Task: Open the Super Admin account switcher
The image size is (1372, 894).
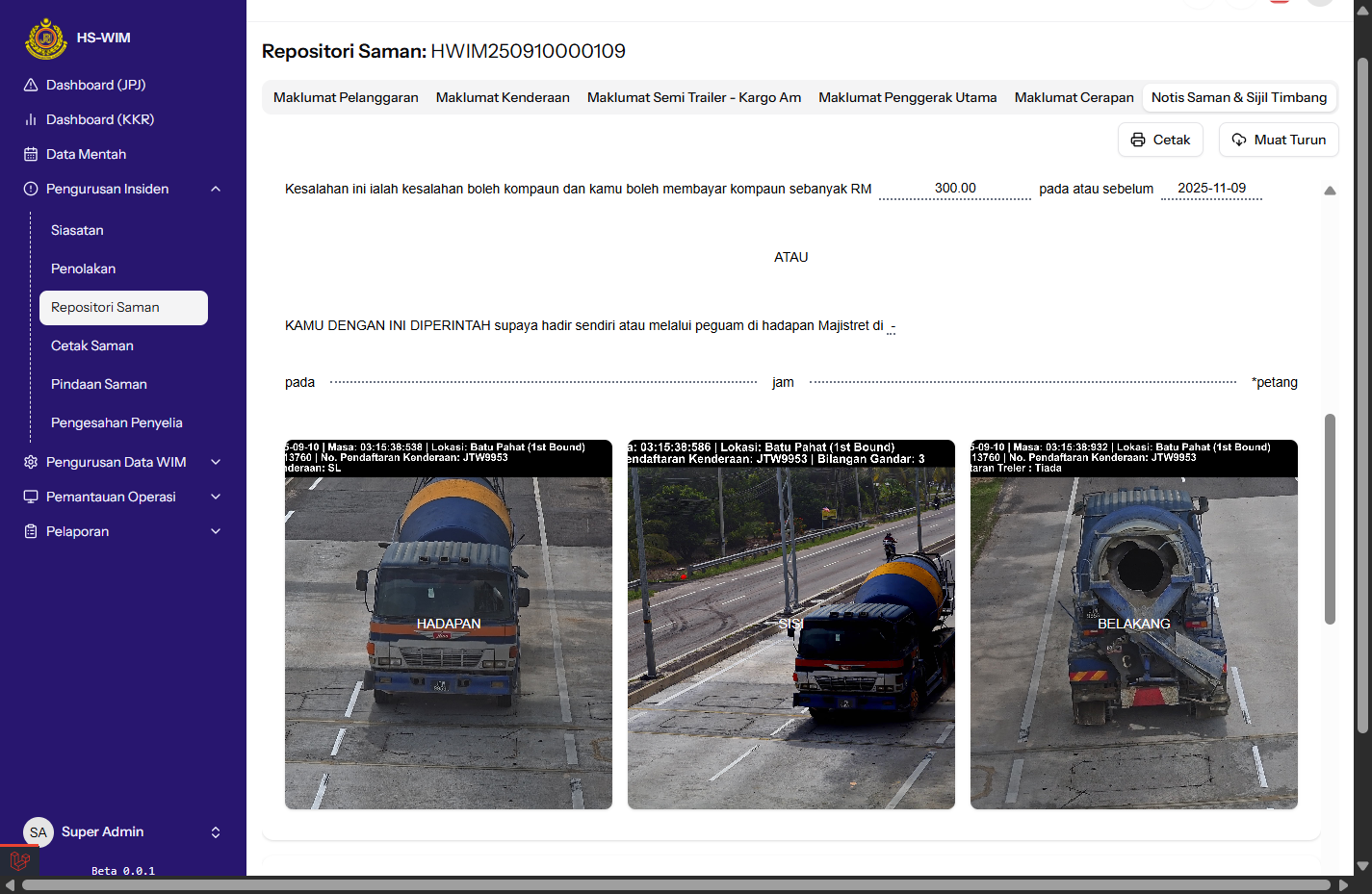Action: (216, 832)
